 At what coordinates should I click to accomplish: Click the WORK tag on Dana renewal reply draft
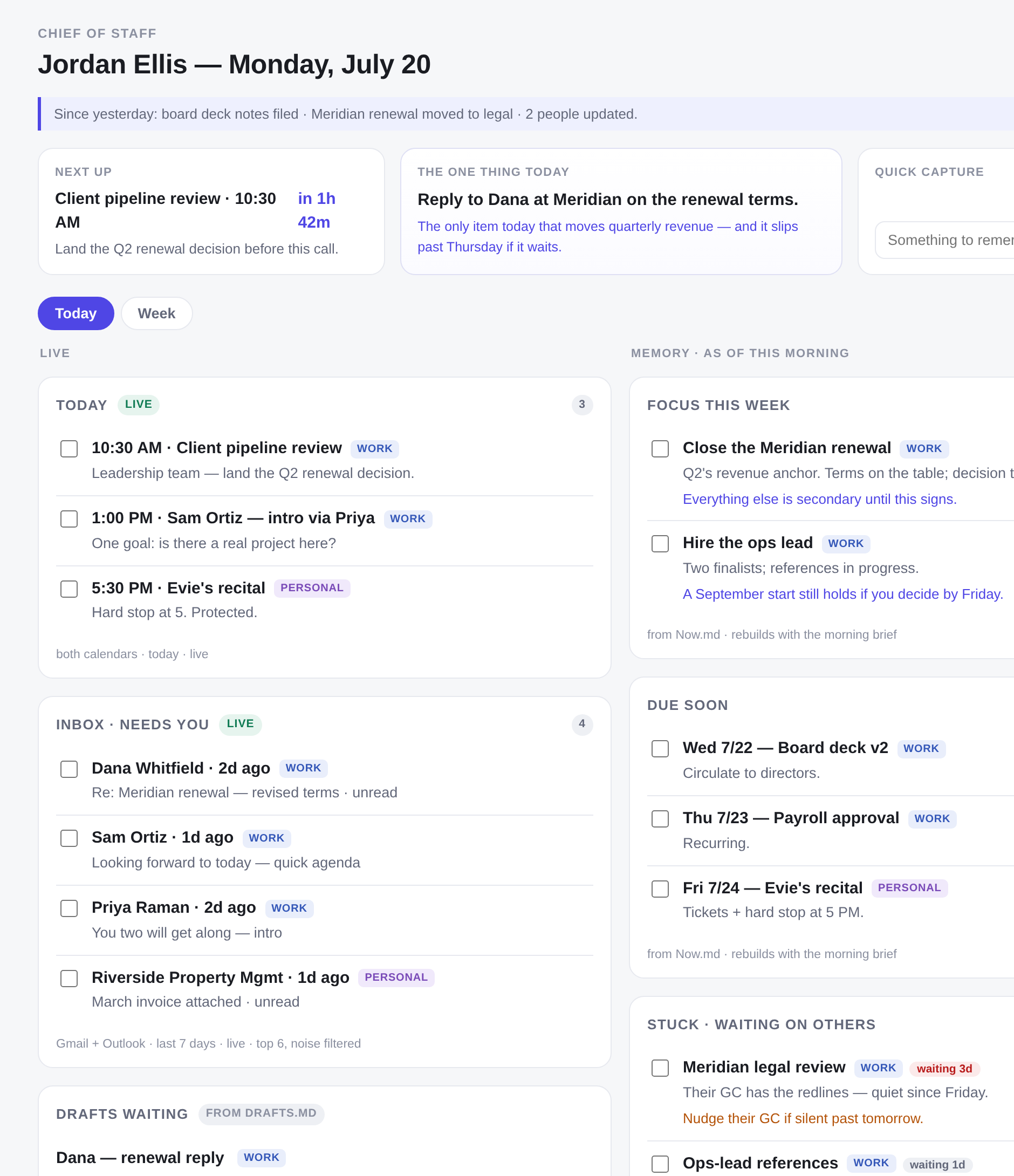click(262, 1158)
